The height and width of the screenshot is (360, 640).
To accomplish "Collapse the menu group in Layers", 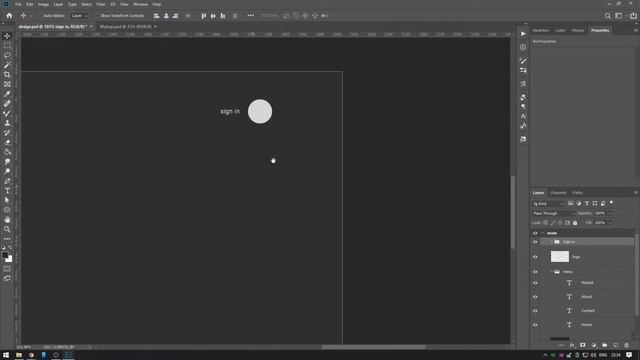I will (551, 272).
